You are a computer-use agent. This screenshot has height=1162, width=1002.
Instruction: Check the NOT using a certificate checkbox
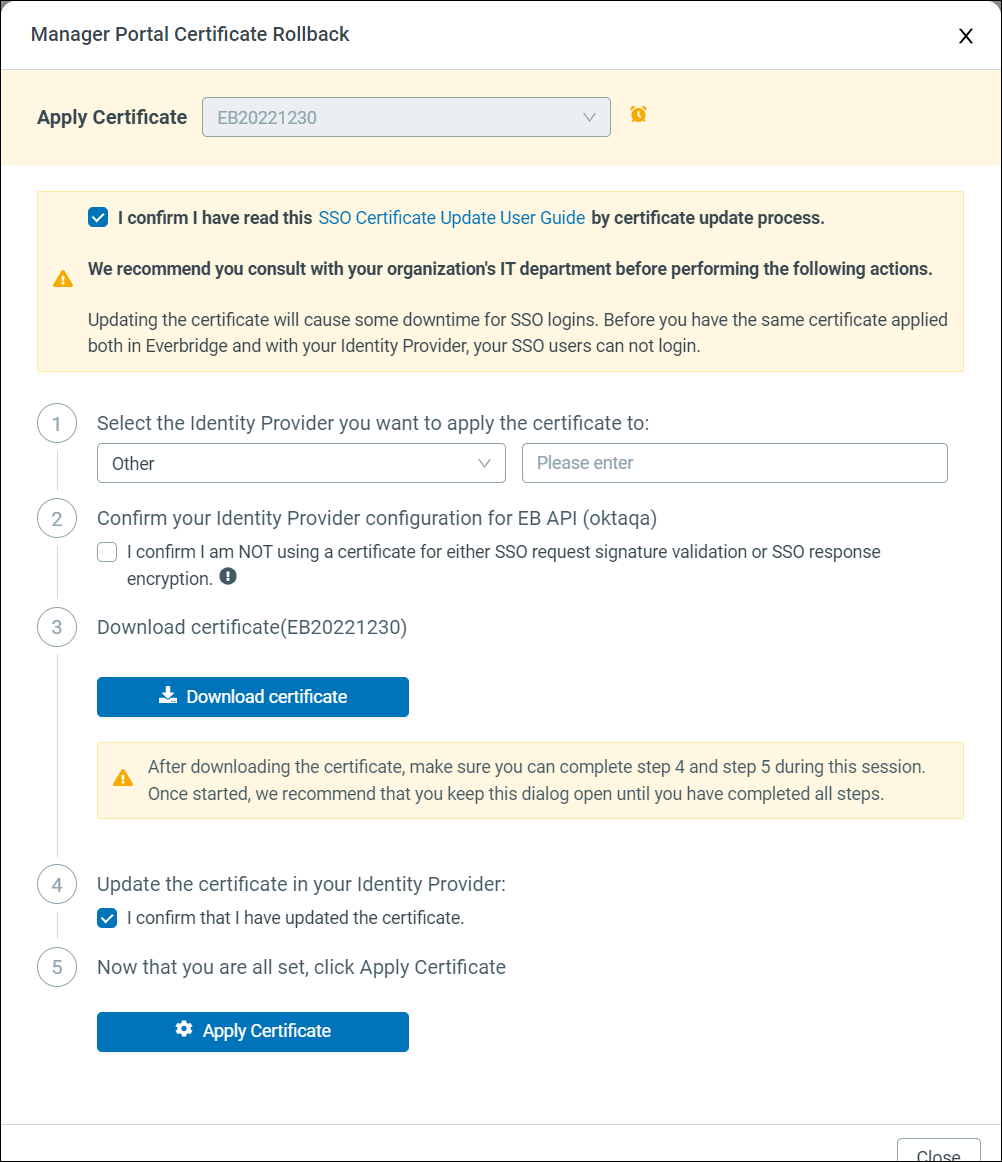(x=107, y=552)
